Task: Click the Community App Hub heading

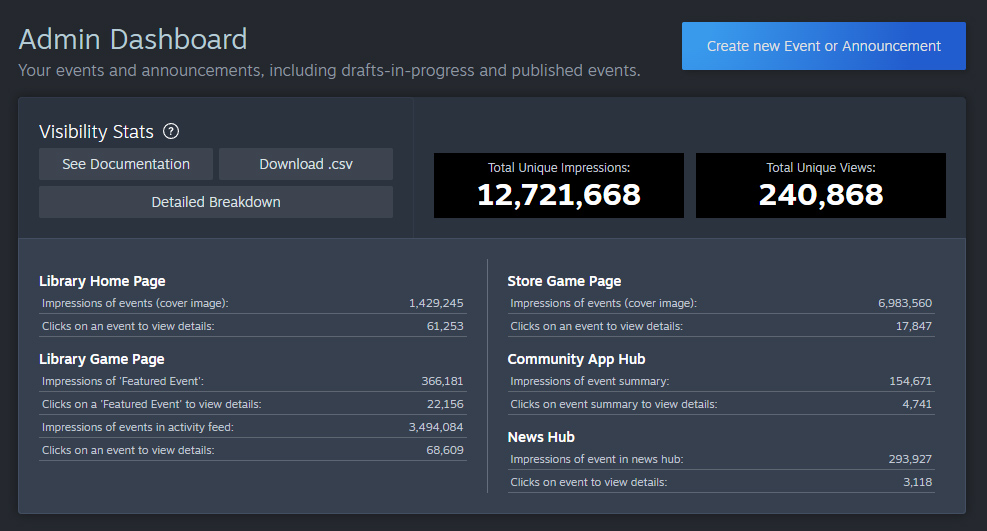Action: pos(576,359)
